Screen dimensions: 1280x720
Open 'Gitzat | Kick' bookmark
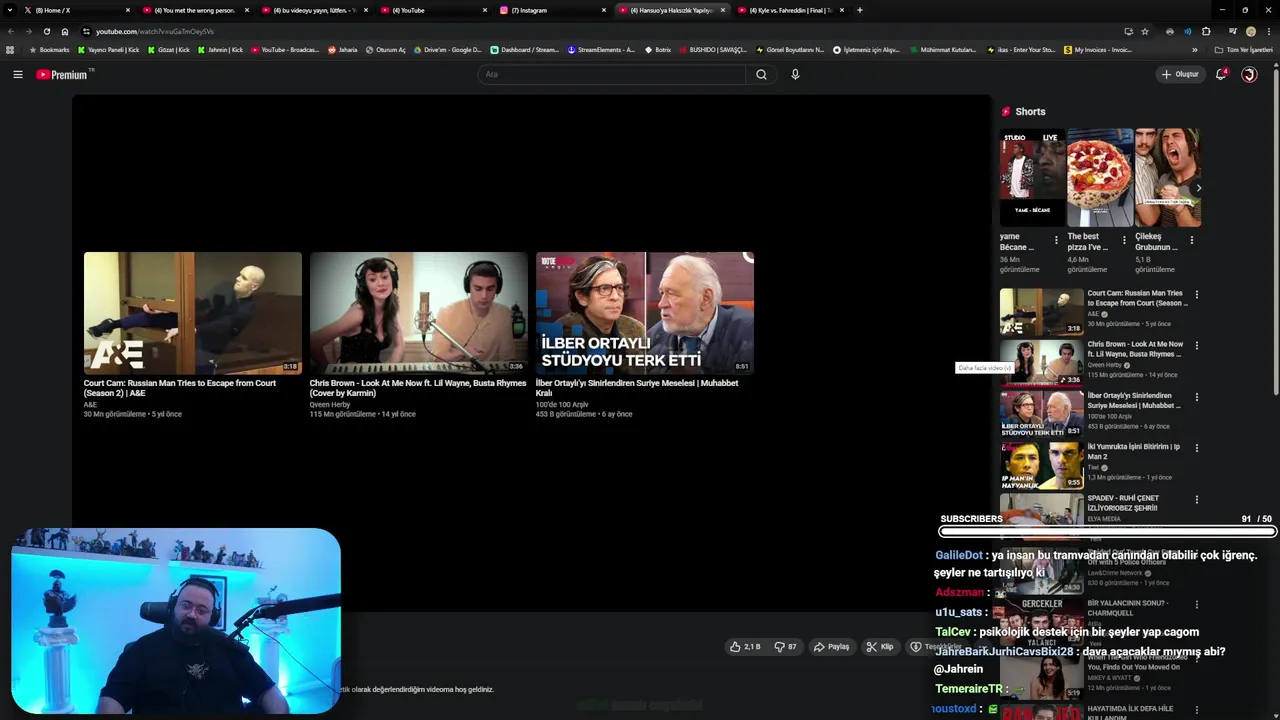click(x=168, y=50)
